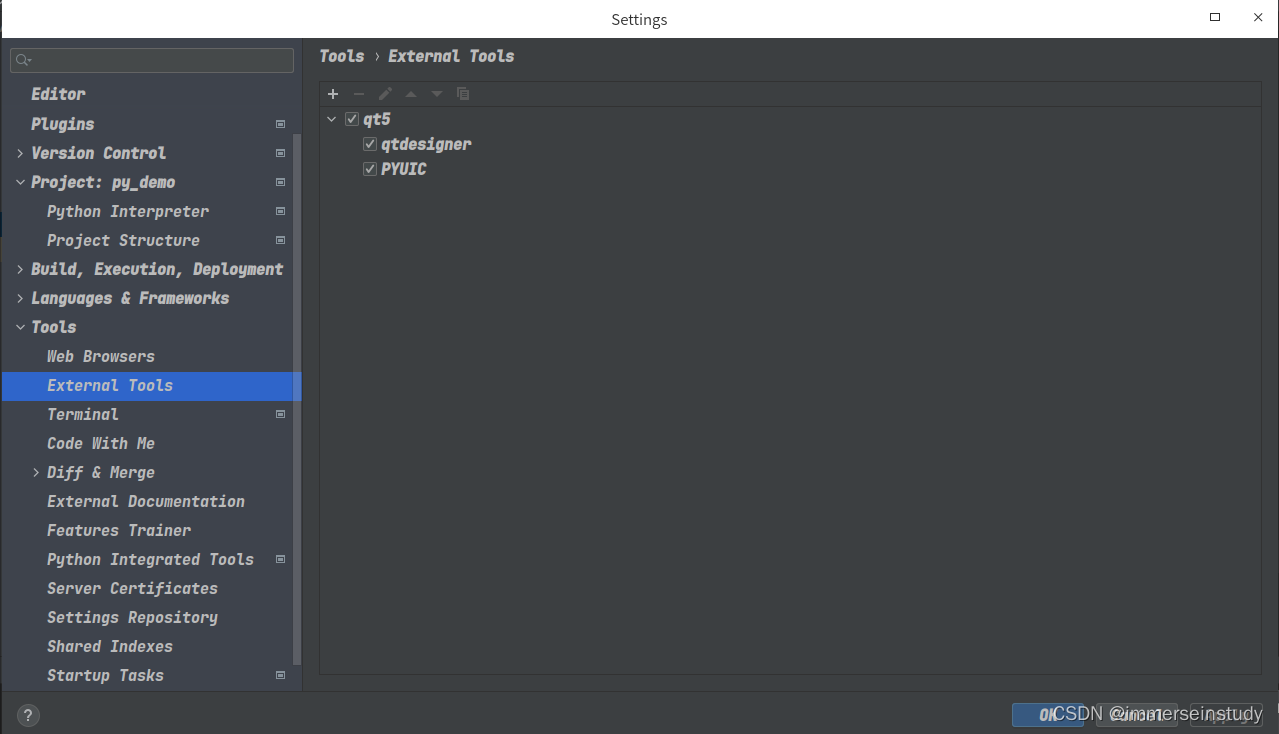Screen dimensions: 1279x734
Task: Toggle the qt5 group checkbox
Action: (352, 119)
